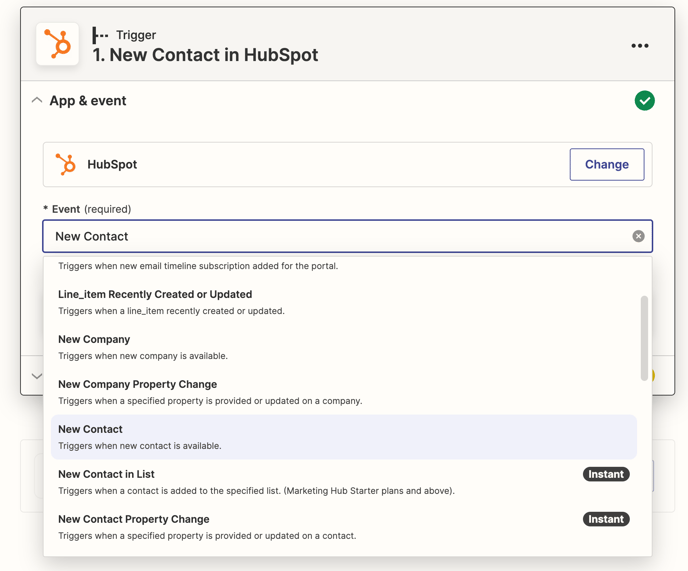Click the Change app button
The image size is (688, 571).
coord(607,165)
